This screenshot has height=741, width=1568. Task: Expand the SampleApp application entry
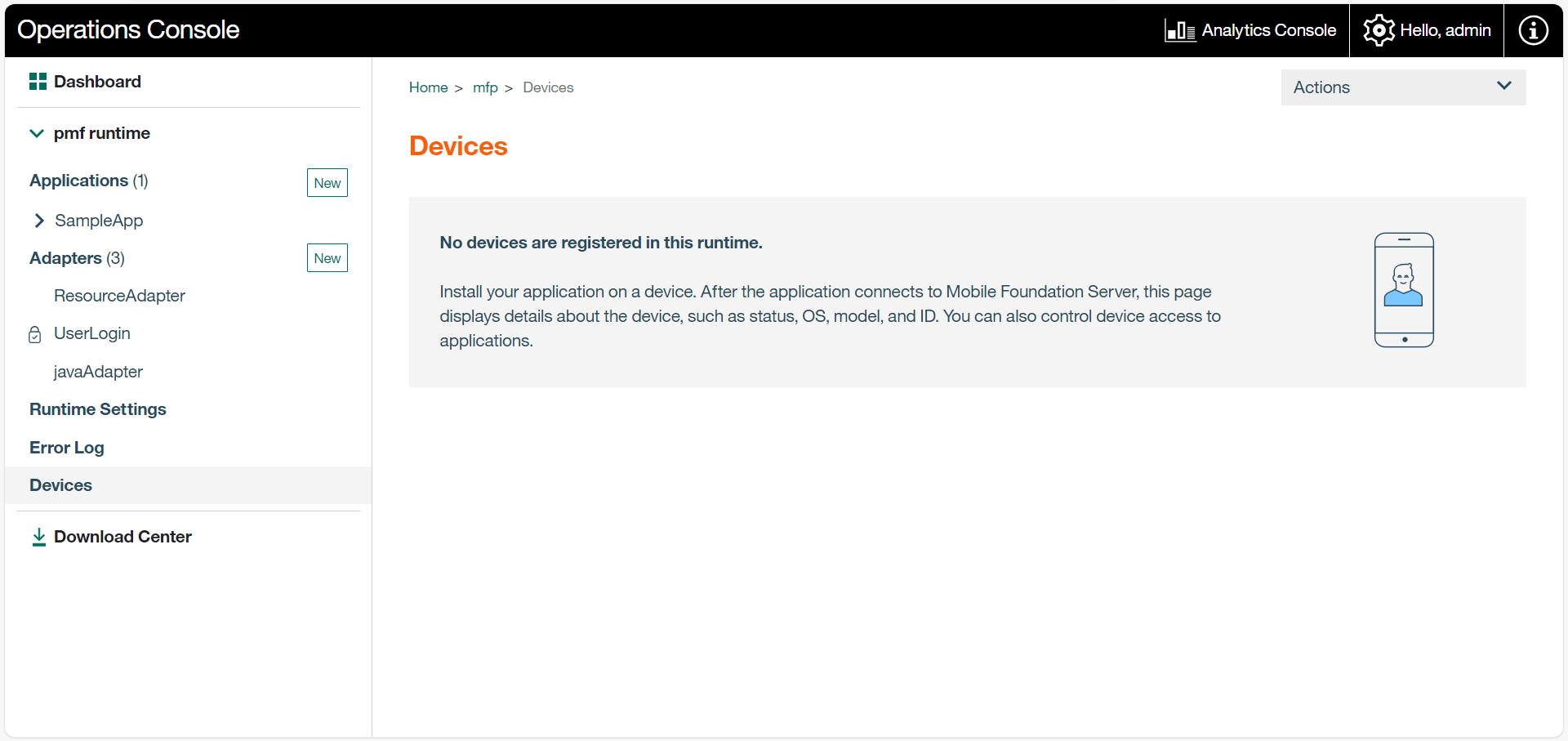pos(39,220)
